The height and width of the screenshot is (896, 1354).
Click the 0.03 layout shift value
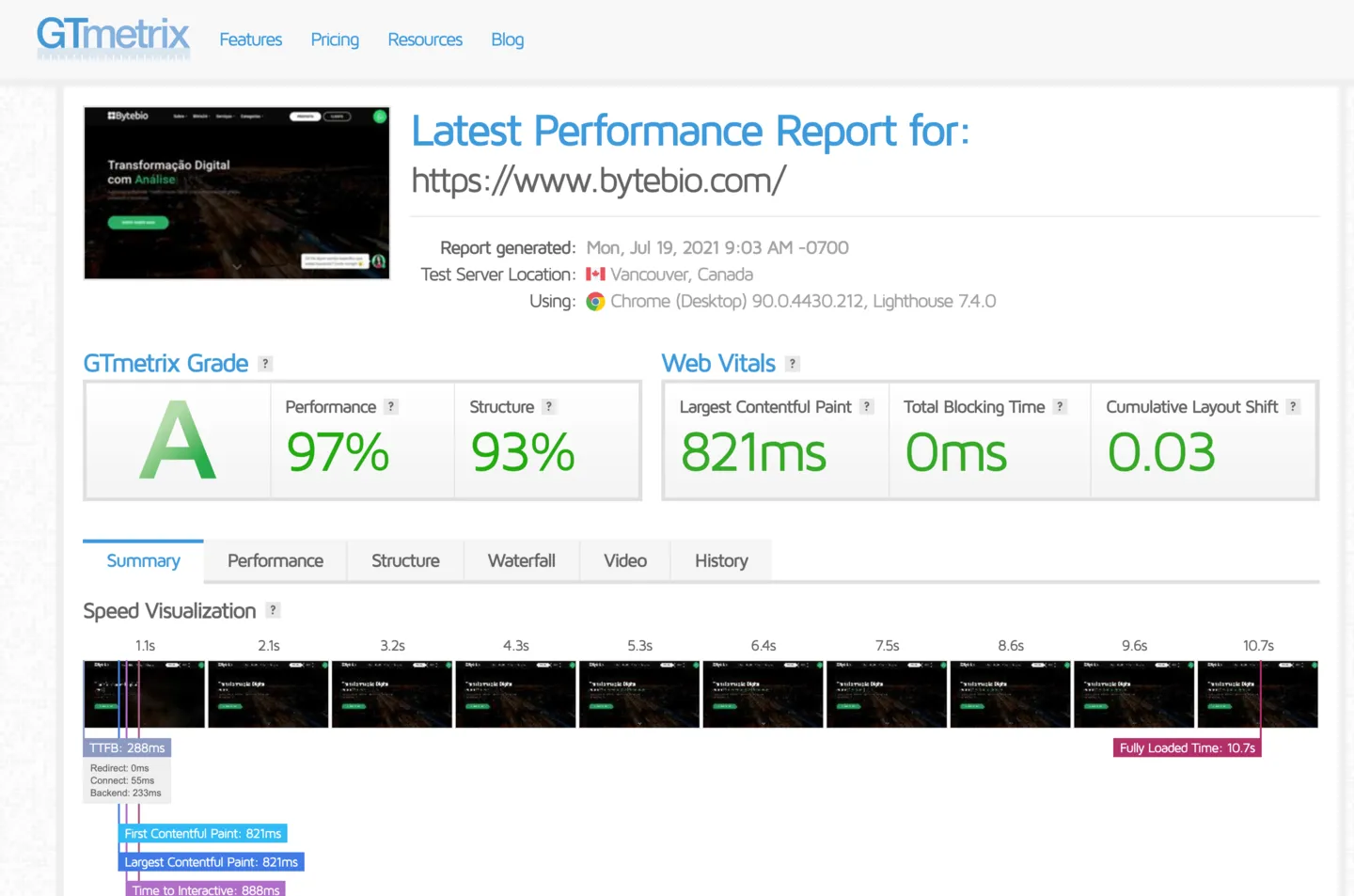tap(1161, 452)
